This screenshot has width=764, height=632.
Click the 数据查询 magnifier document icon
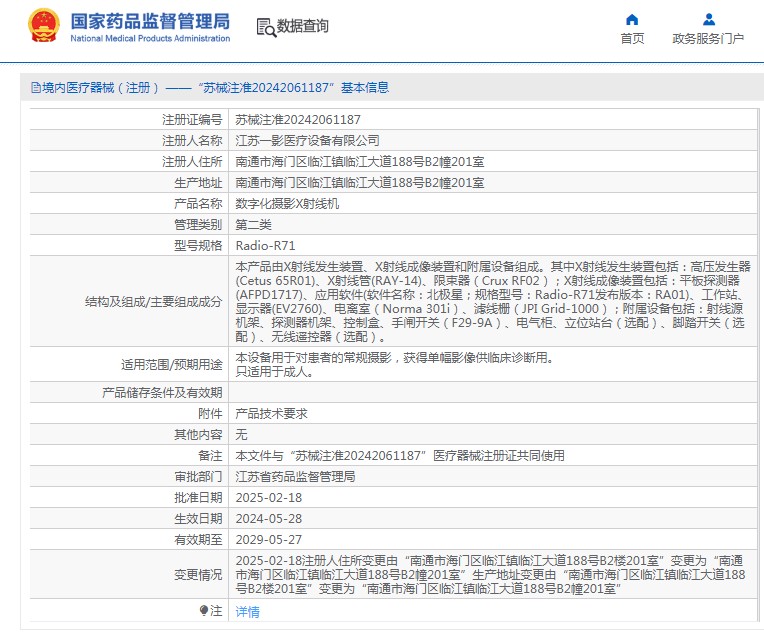point(265,27)
